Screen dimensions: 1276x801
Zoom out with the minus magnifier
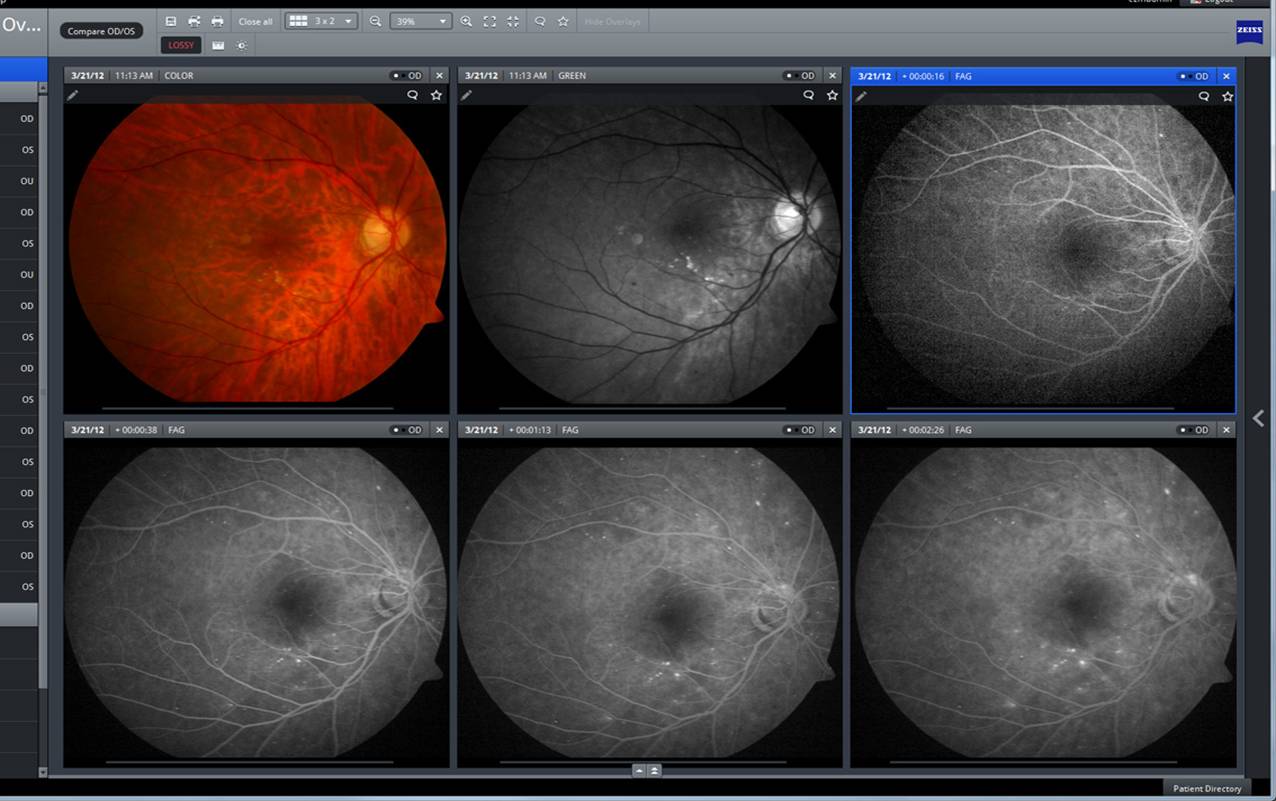tap(375, 21)
